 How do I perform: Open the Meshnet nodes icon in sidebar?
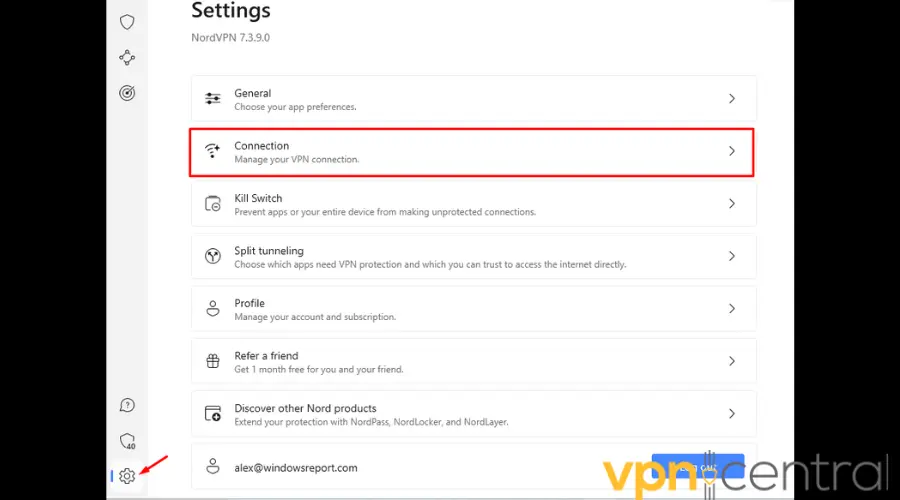tap(127, 58)
